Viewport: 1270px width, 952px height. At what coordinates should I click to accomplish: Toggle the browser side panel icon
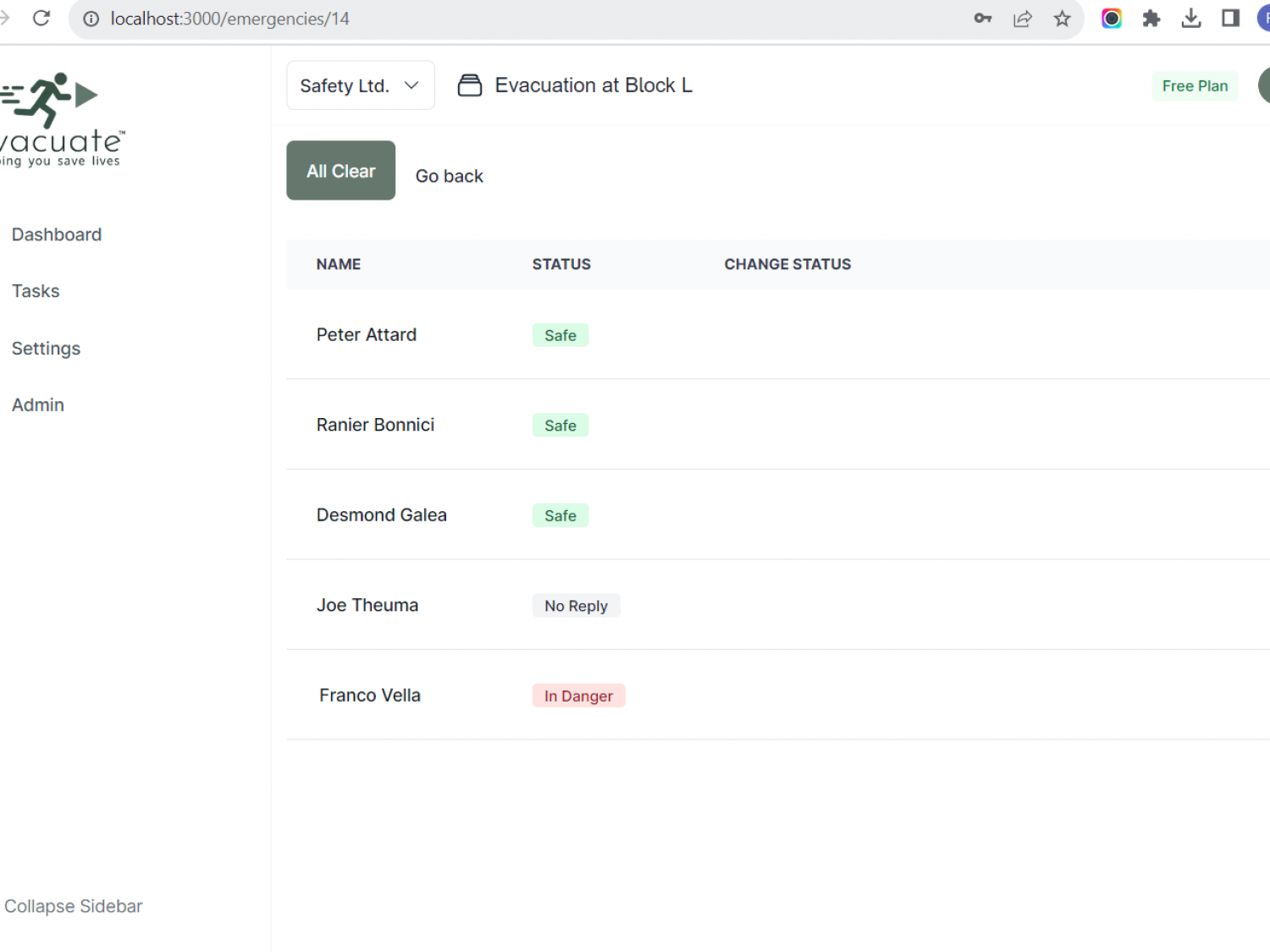[1230, 19]
